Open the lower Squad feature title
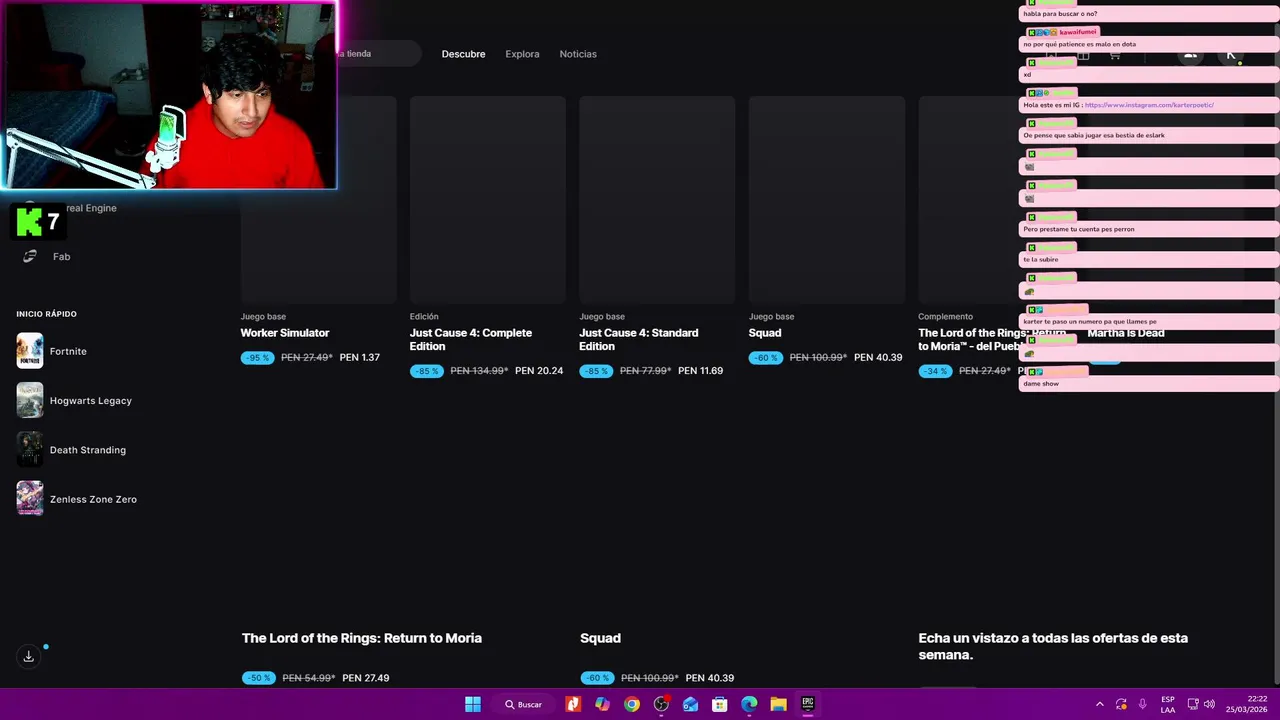The image size is (1280, 720). click(x=600, y=638)
